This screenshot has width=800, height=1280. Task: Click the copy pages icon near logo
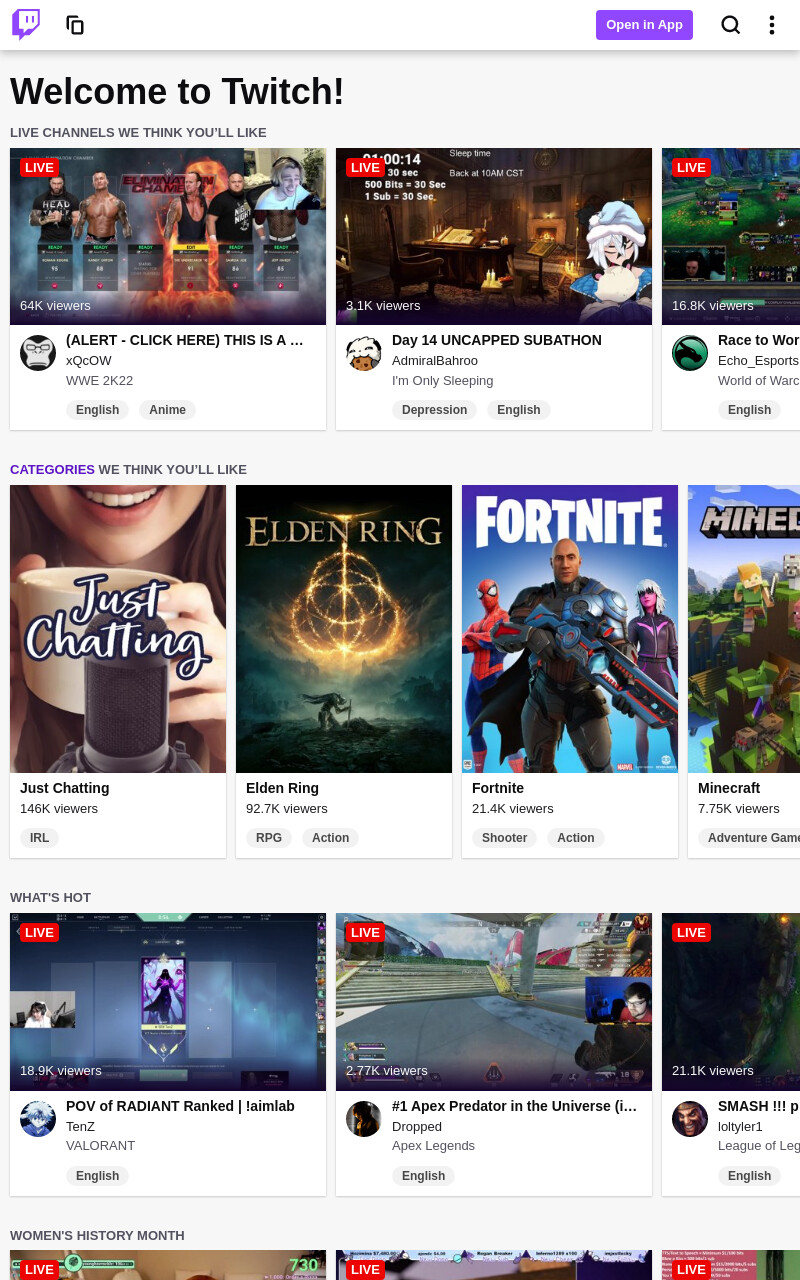tap(75, 25)
